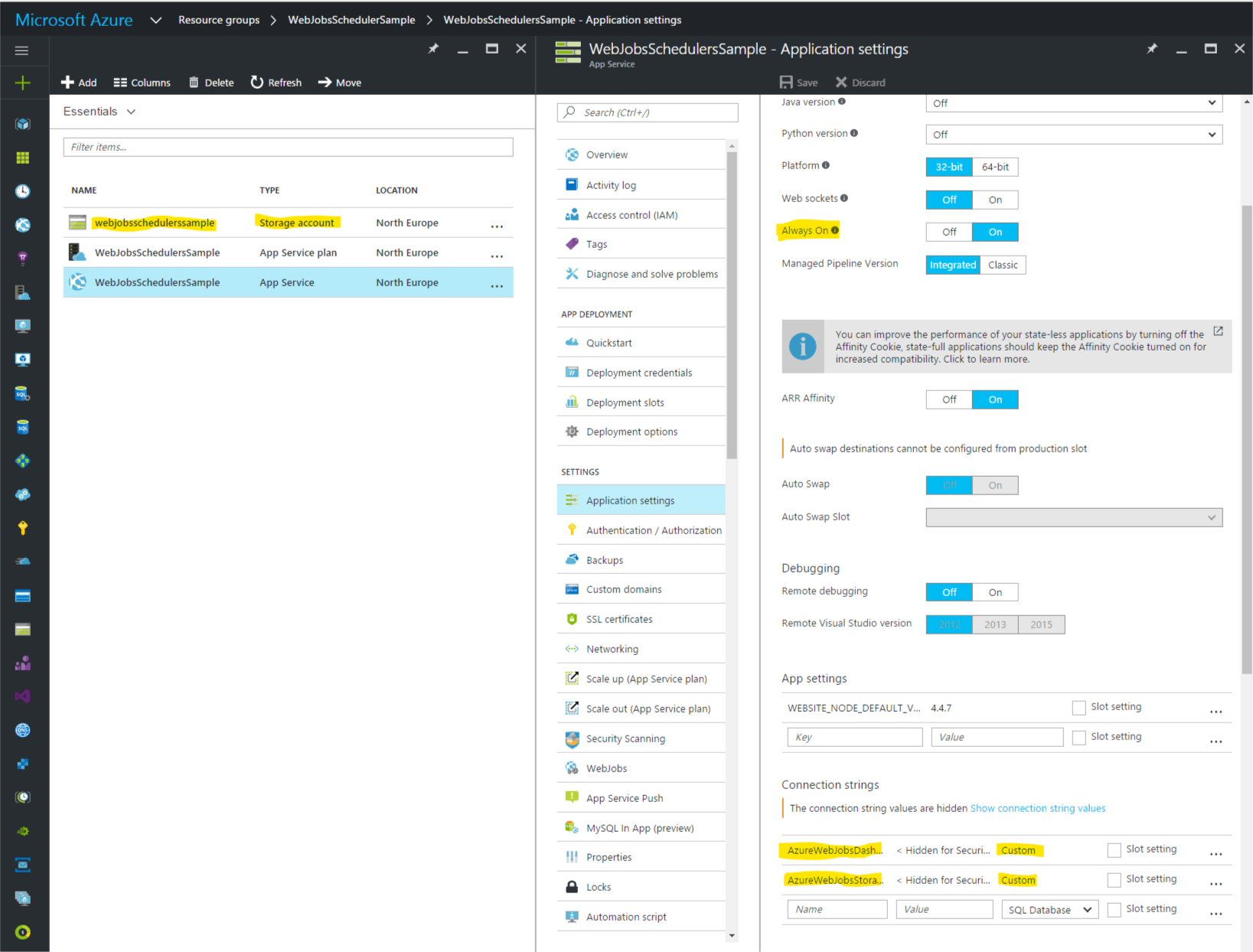This screenshot has width=1253, height=952.
Task: Open the Columns chooser
Action: (142, 83)
